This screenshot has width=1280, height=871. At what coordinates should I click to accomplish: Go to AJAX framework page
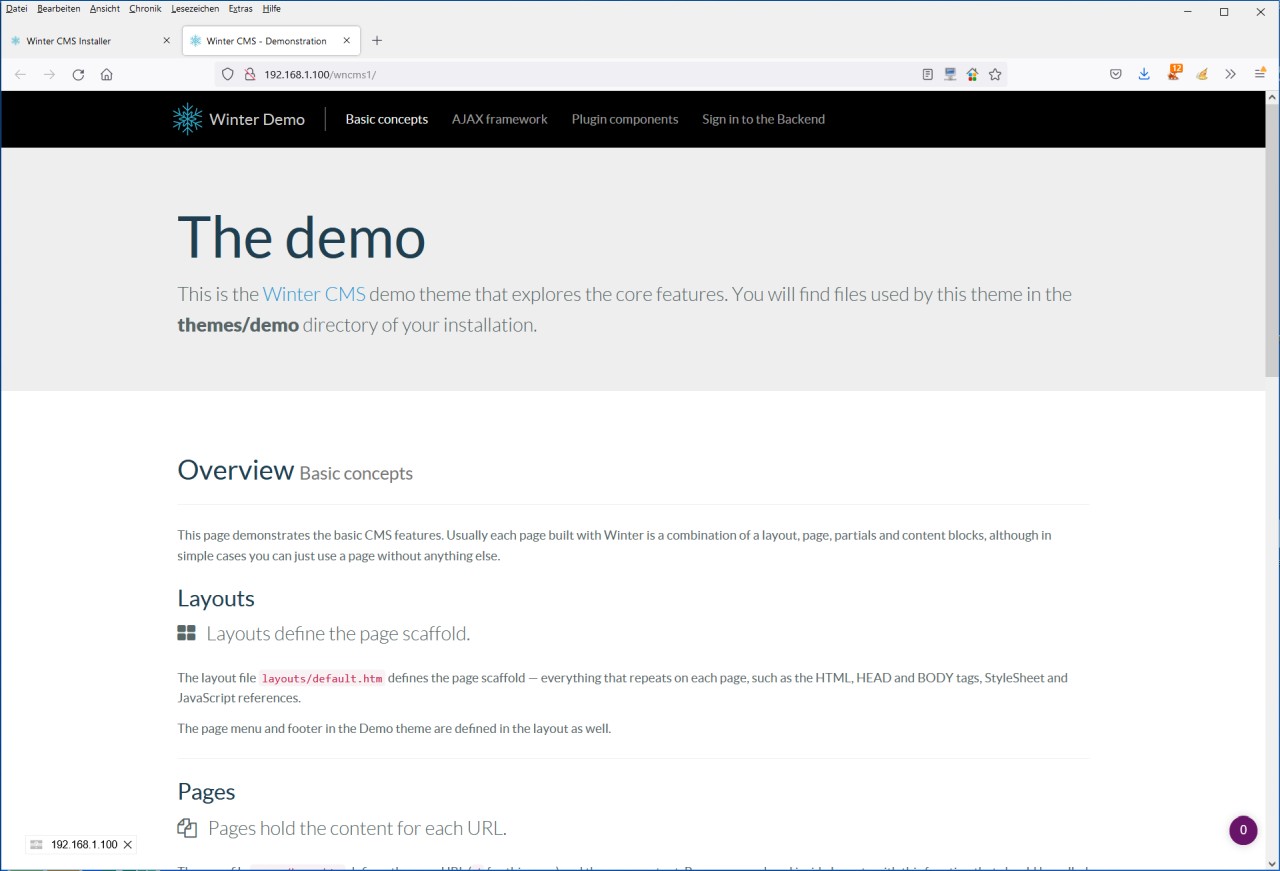(x=499, y=119)
